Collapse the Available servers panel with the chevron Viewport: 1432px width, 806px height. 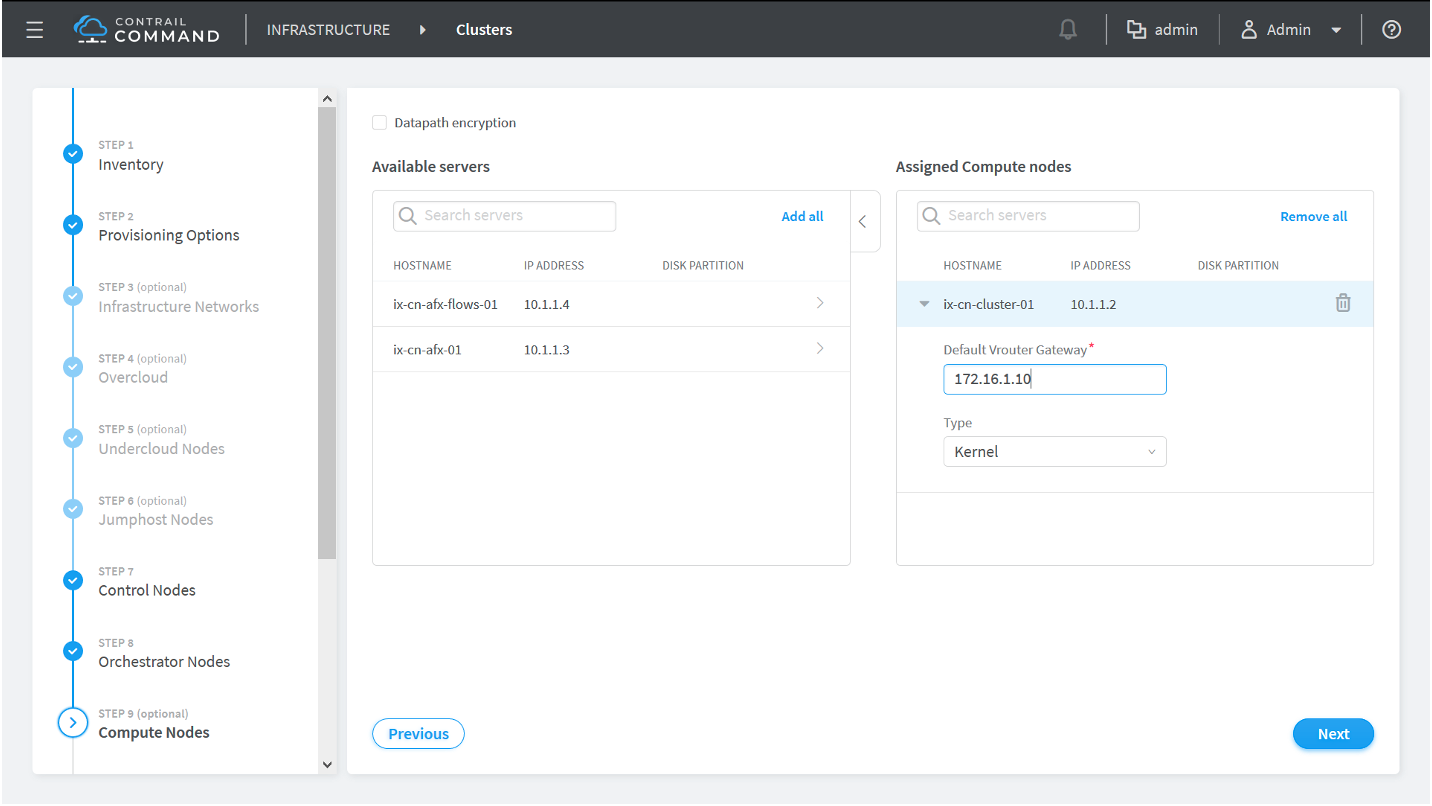[863, 222]
